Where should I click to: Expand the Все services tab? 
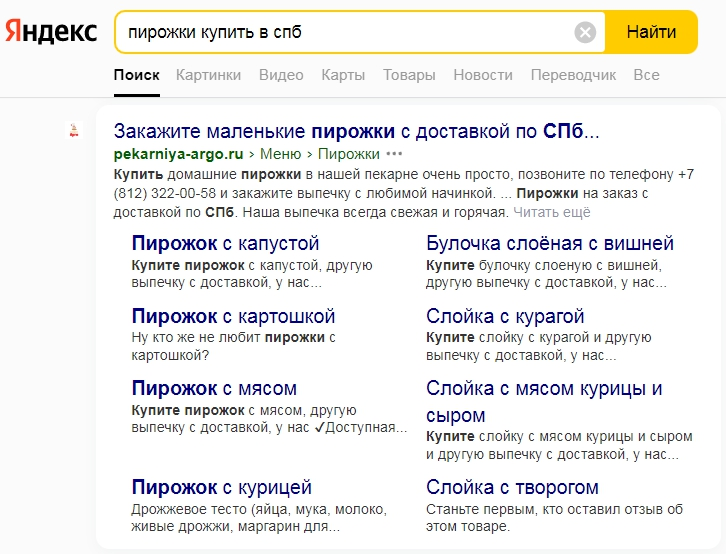click(x=646, y=75)
